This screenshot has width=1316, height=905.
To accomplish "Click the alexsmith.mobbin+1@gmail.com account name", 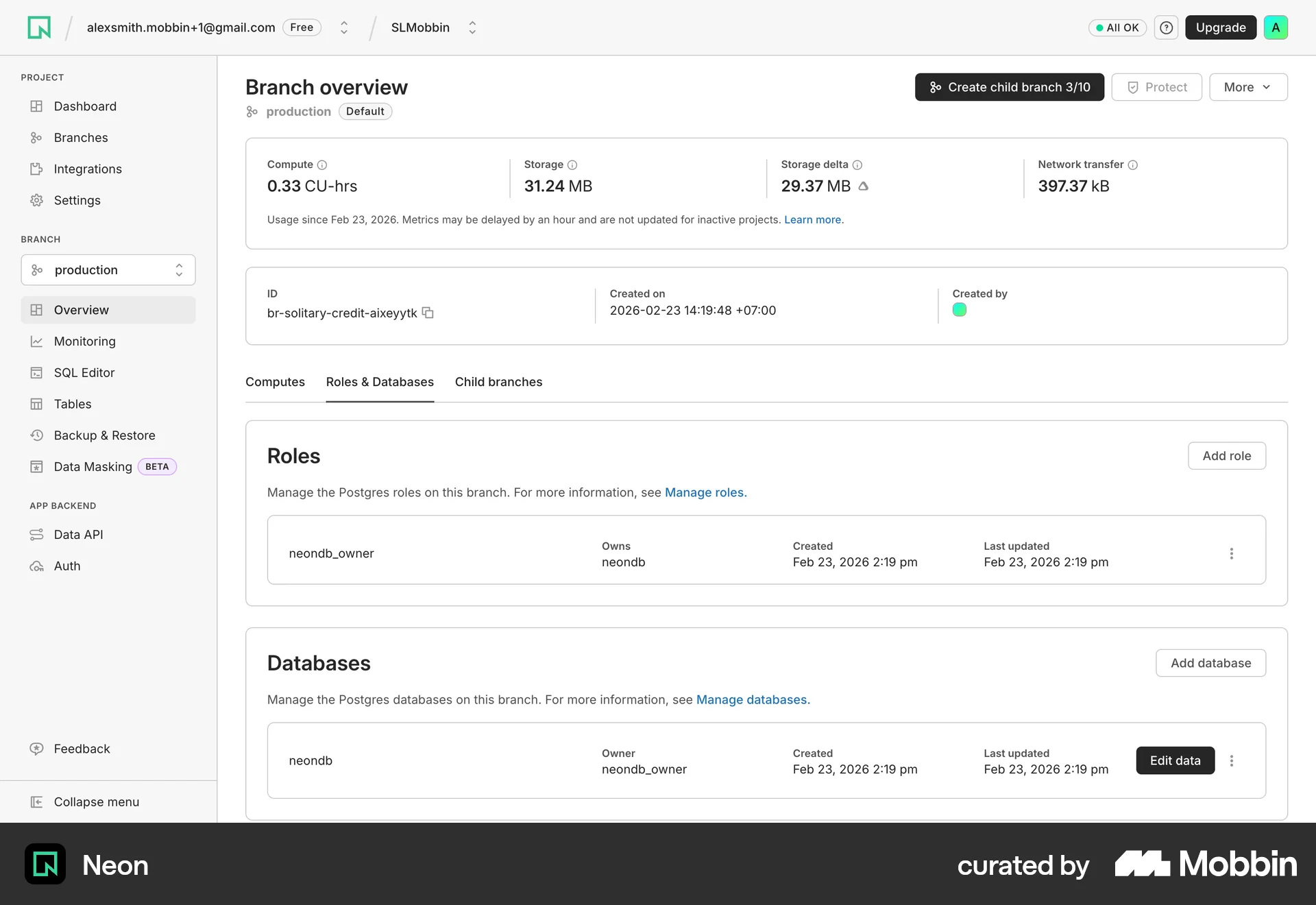I will tap(181, 27).
